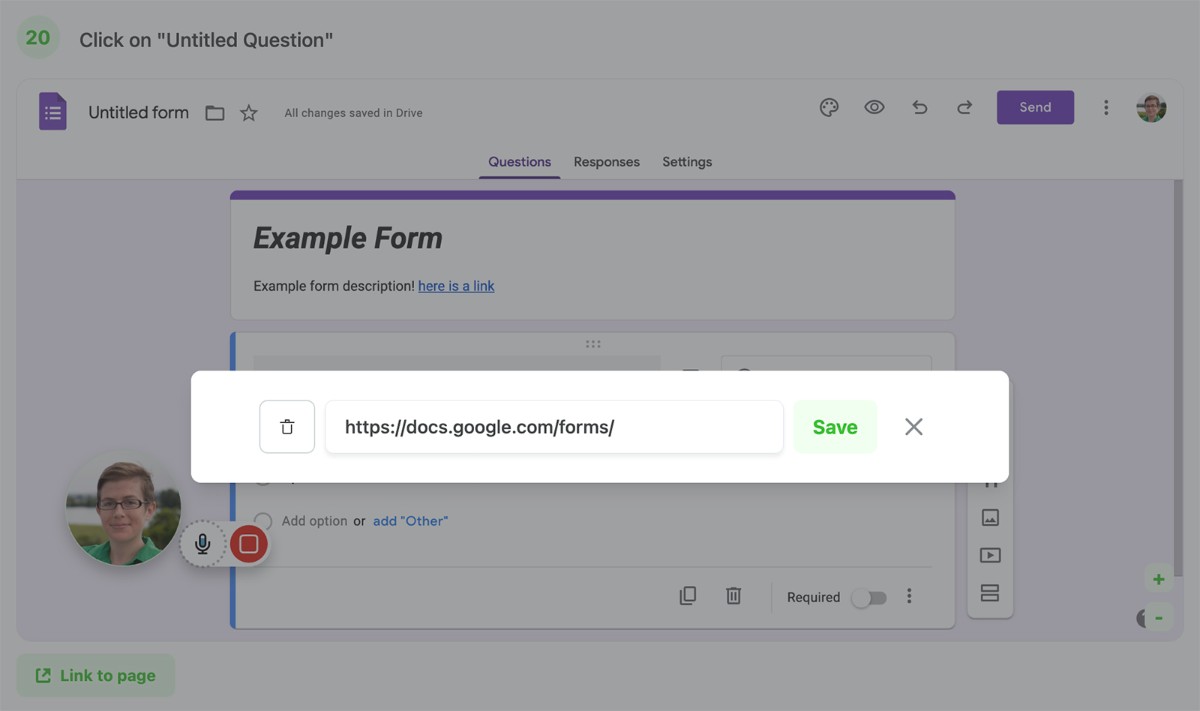Open the question's more options menu
Viewport: 1200px width, 711px height.
[909, 596]
